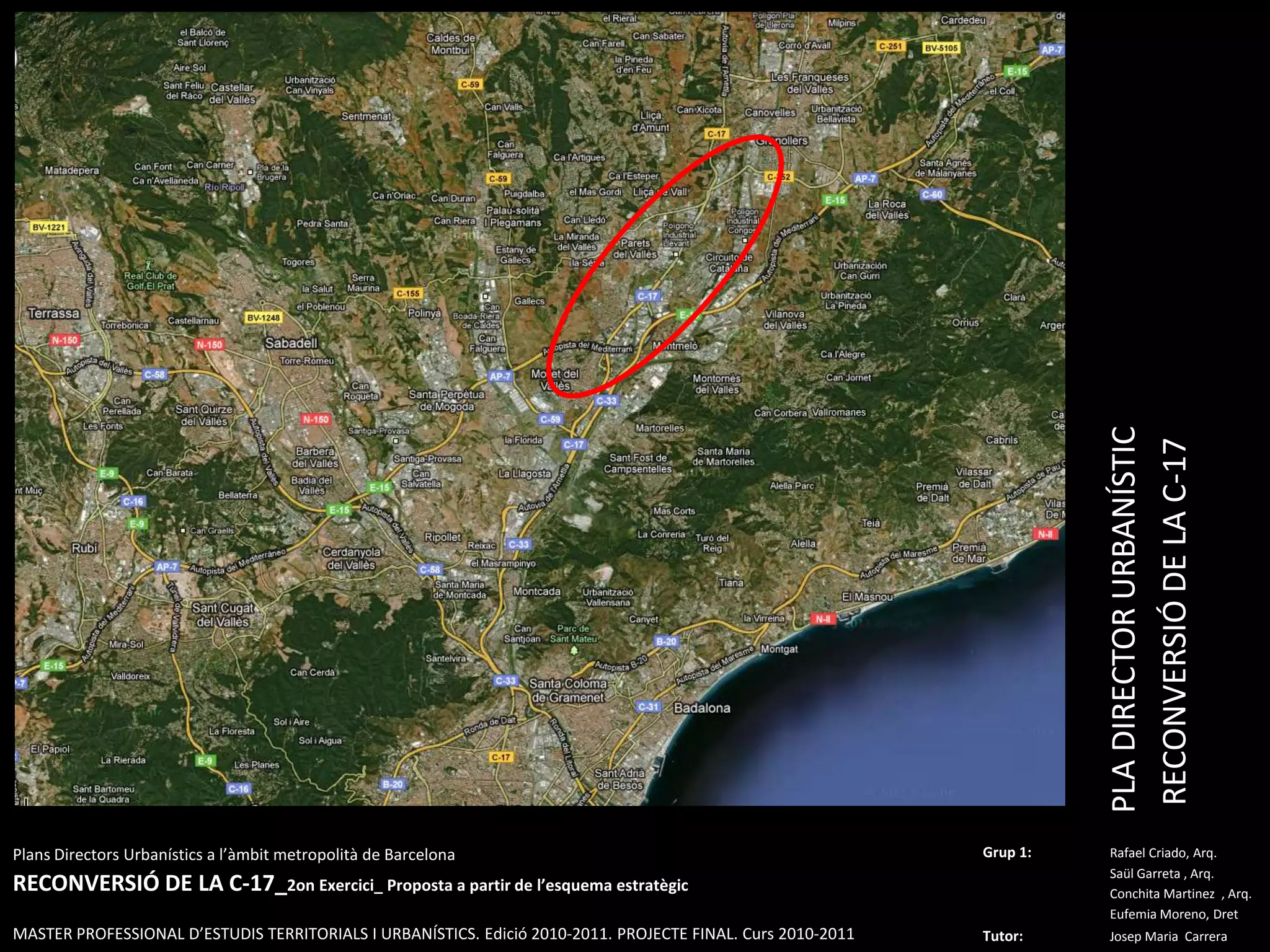Click the 'Grup 1:' label

1006,852
